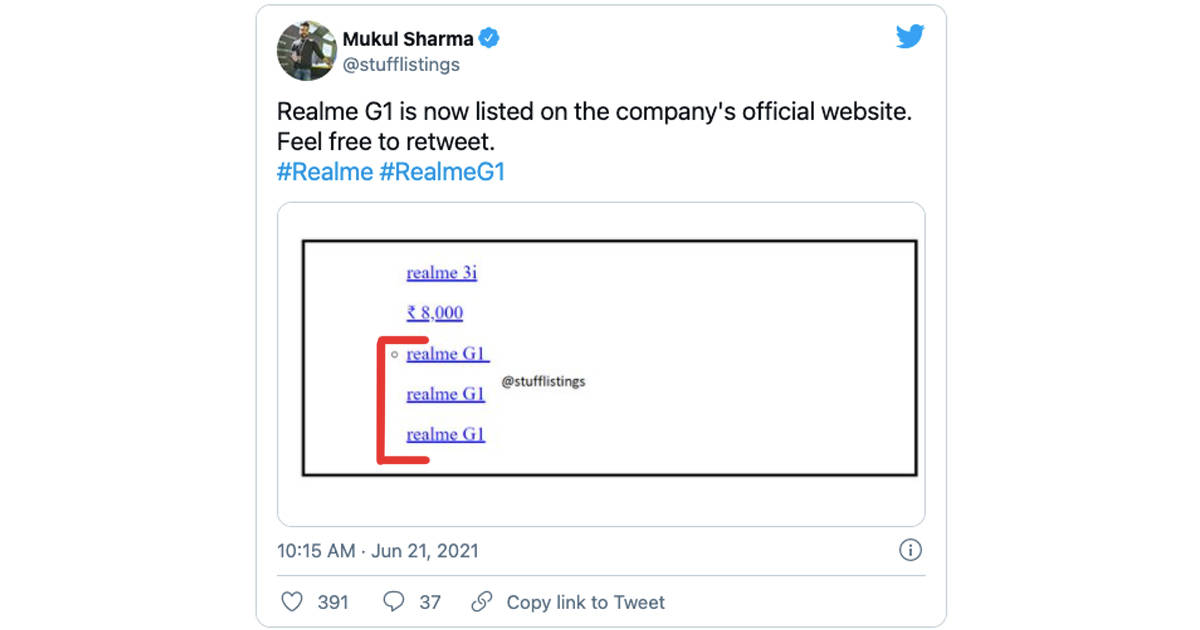The width and height of the screenshot is (1200, 630).
Task: Click the blue verified badge next to Mukul Sharma
Action: pos(489,39)
